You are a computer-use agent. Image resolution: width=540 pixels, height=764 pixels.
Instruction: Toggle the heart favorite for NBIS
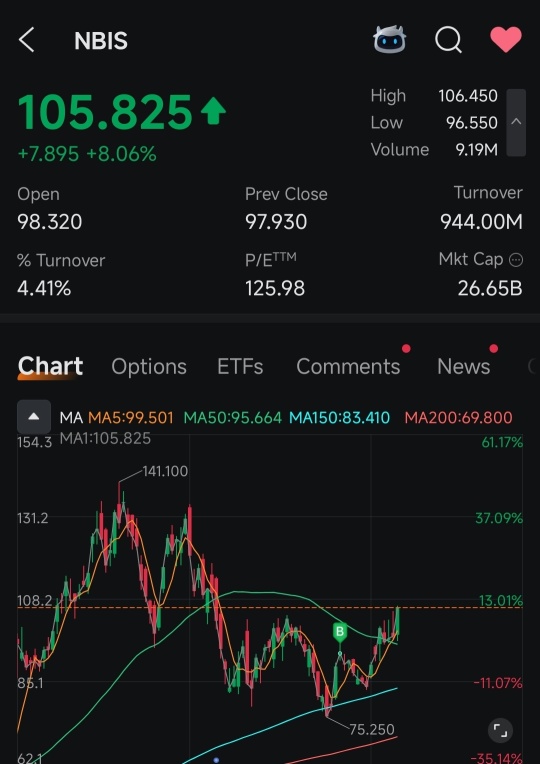pyautogui.click(x=506, y=39)
